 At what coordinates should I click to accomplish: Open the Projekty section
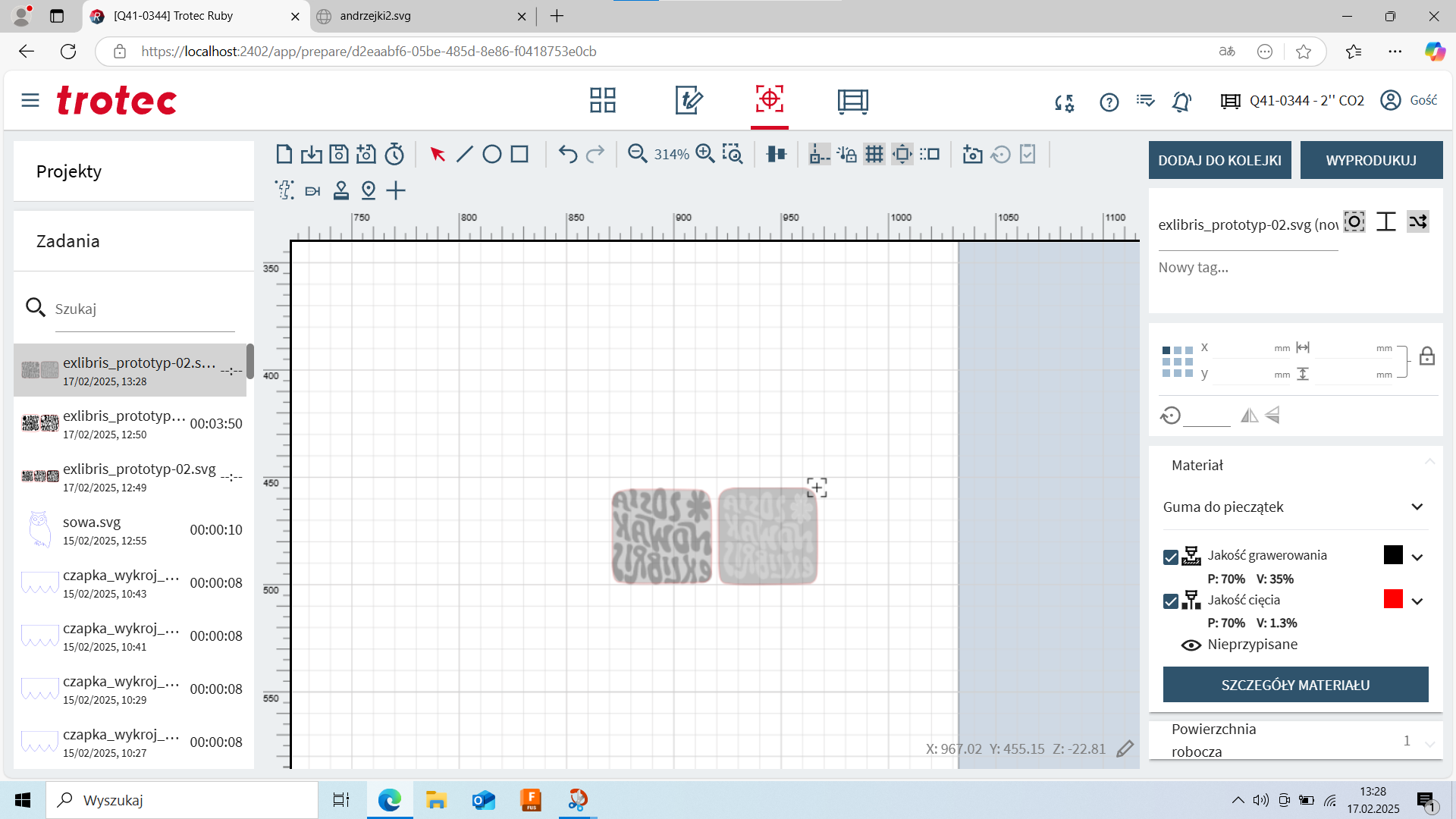pos(134,171)
